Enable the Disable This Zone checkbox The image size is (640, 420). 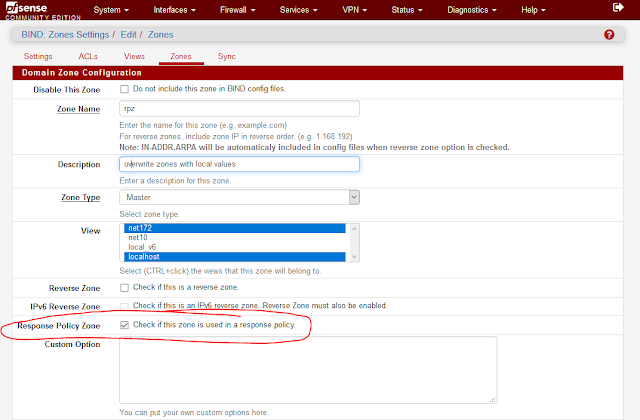pyautogui.click(x=124, y=89)
